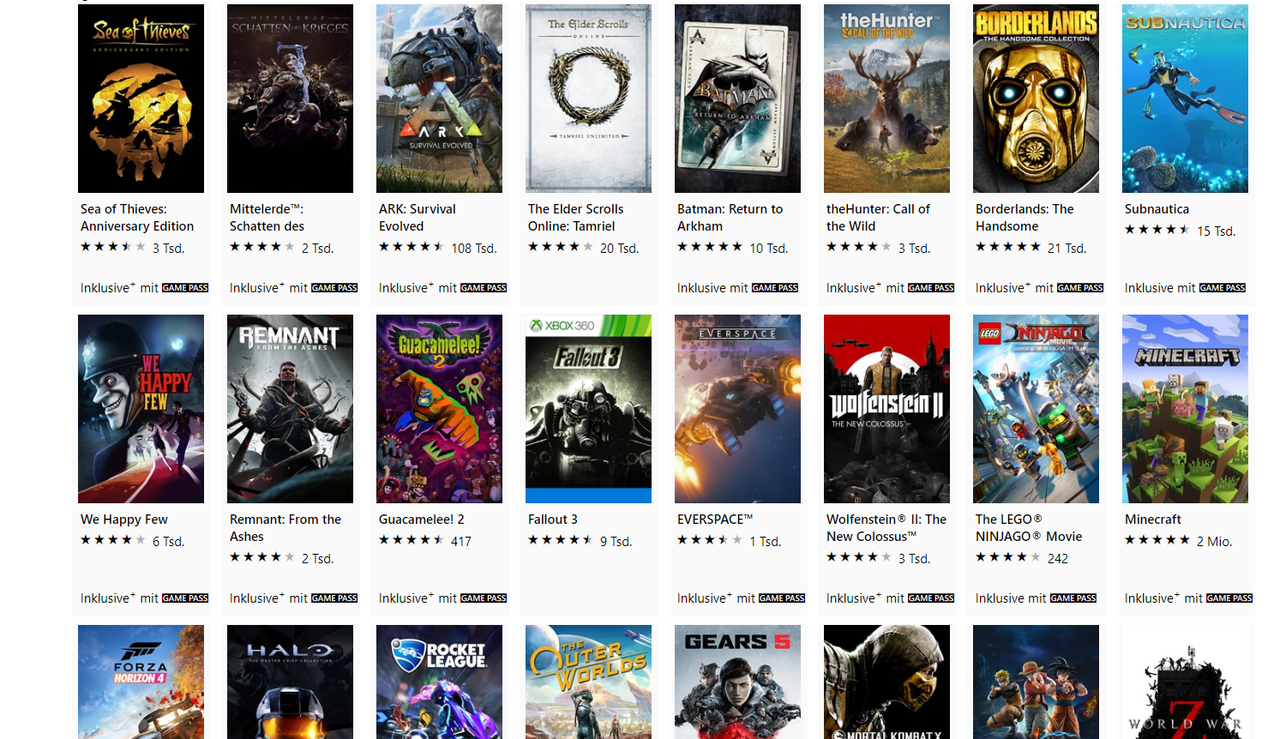Open the Sea of Thieves cover art
Viewport: 1280px width, 739px height.
(141, 98)
